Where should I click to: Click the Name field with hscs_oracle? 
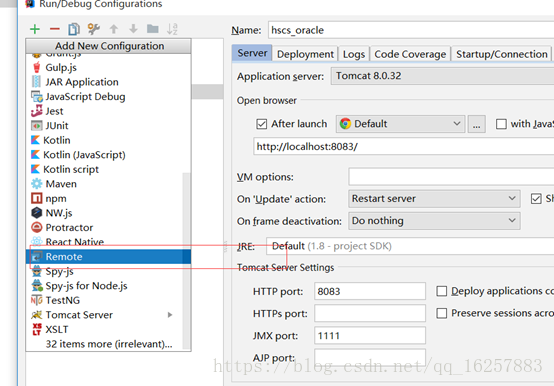pos(411,30)
